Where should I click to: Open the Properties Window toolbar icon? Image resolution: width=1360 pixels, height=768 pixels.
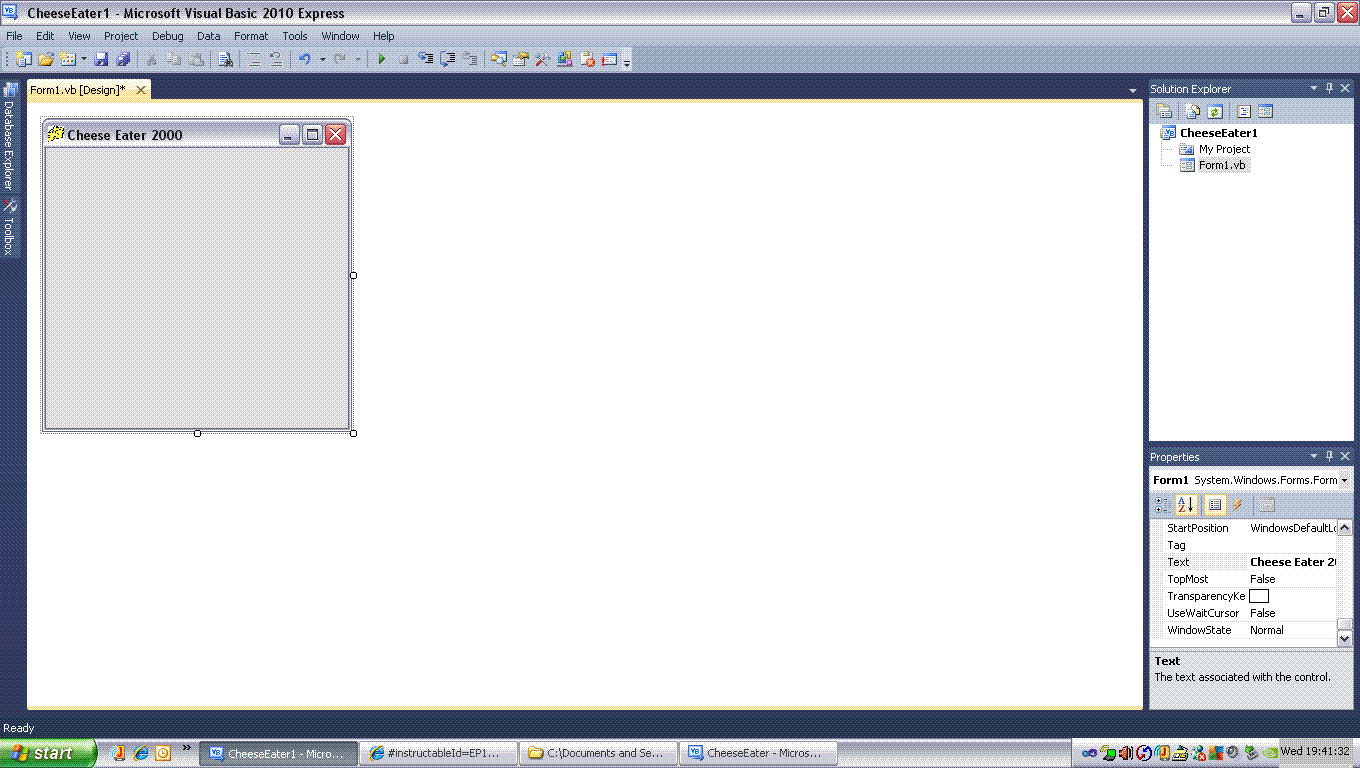(x=520, y=60)
